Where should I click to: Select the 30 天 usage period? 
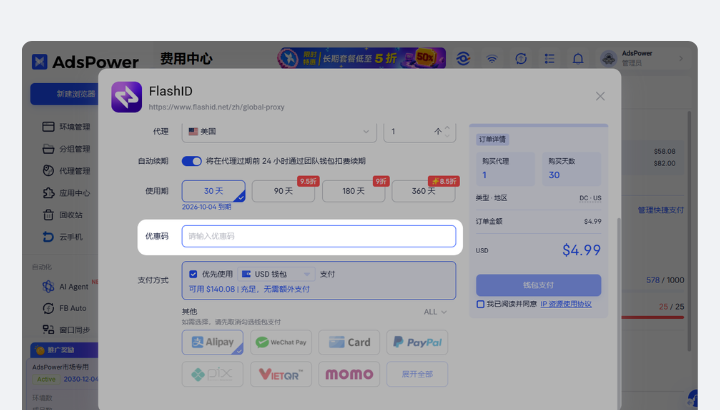214,191
